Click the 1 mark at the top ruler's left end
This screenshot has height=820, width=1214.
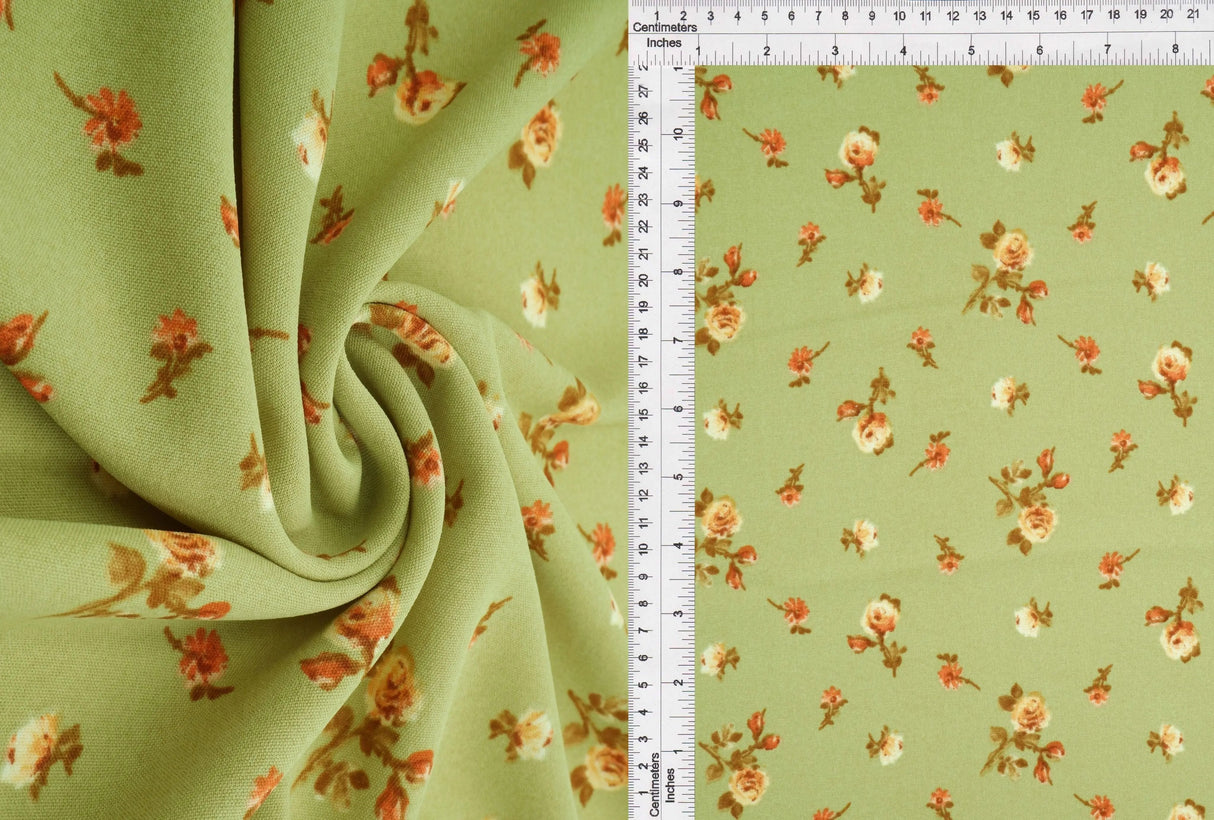click(655, 16)
